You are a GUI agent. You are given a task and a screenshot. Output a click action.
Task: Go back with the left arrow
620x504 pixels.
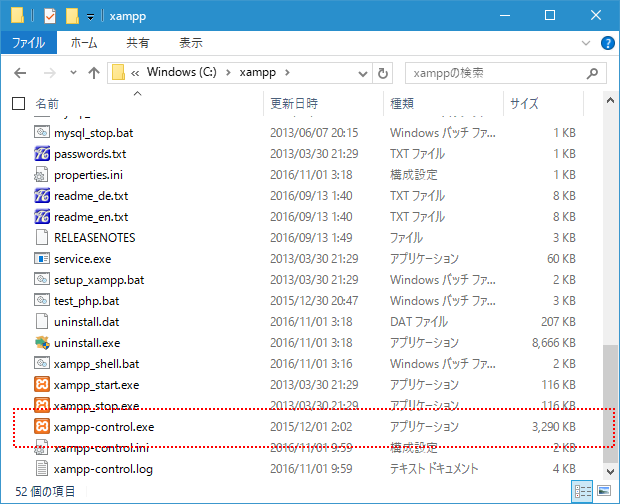click(20, 73)
